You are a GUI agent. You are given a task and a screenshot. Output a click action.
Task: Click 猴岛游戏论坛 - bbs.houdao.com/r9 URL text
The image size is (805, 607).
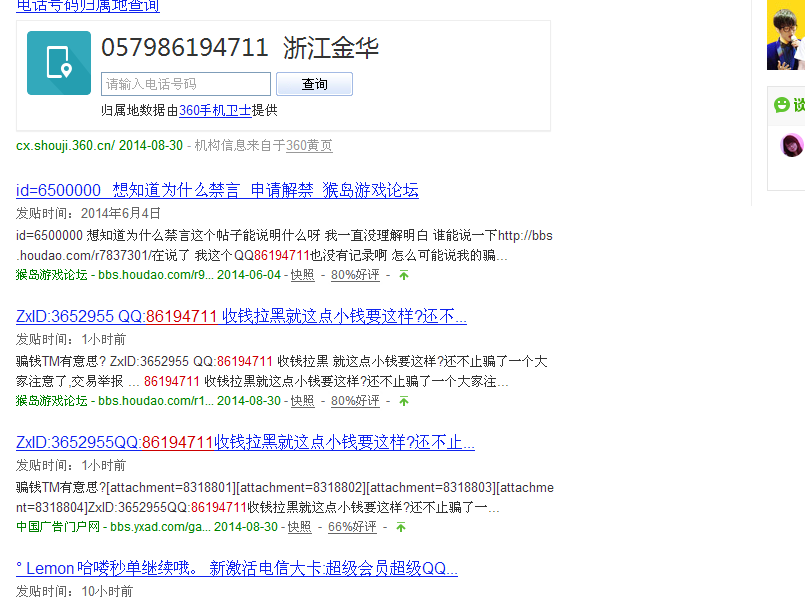[114, 275]
